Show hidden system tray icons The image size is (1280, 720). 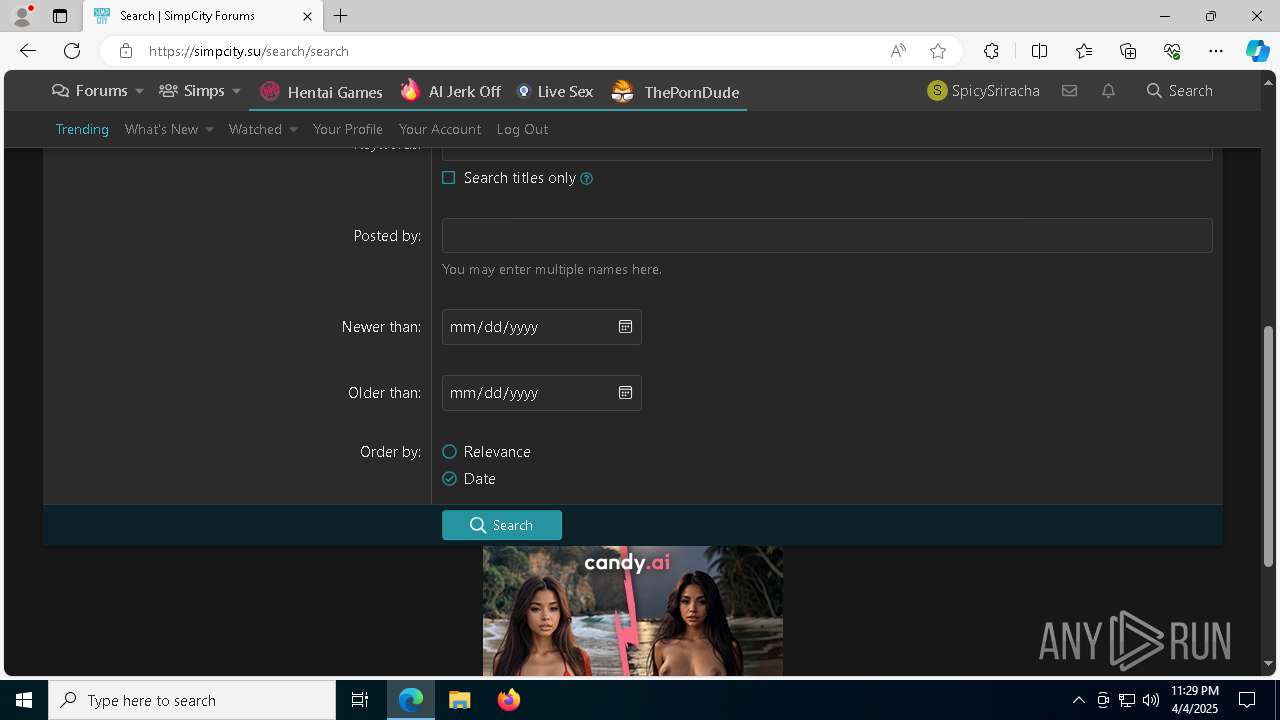[x=1078, y=700]
